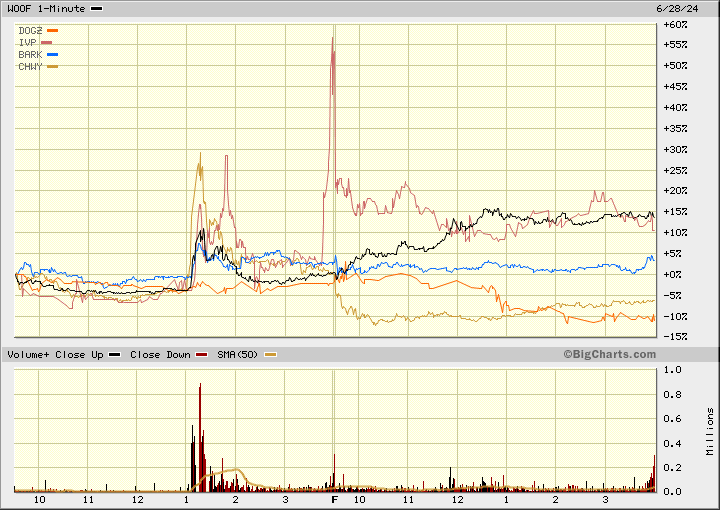This screenshot has height=510, width=720.
Task: Click the +20% axis label
Action: pyautogui.click(x=675, y=191)
